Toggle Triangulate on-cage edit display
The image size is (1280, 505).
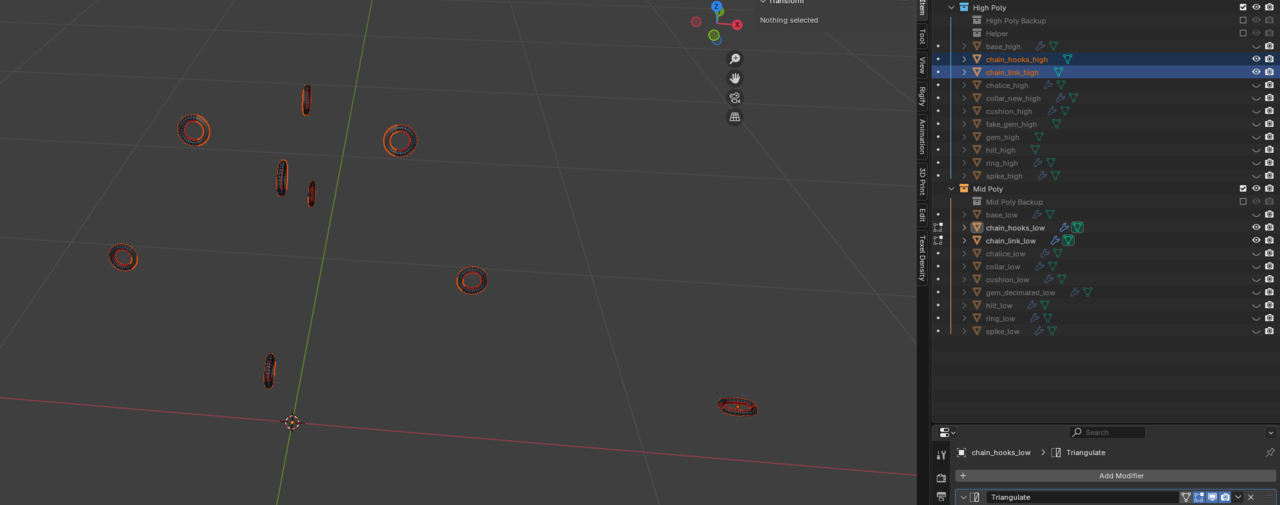(1186, 497)
